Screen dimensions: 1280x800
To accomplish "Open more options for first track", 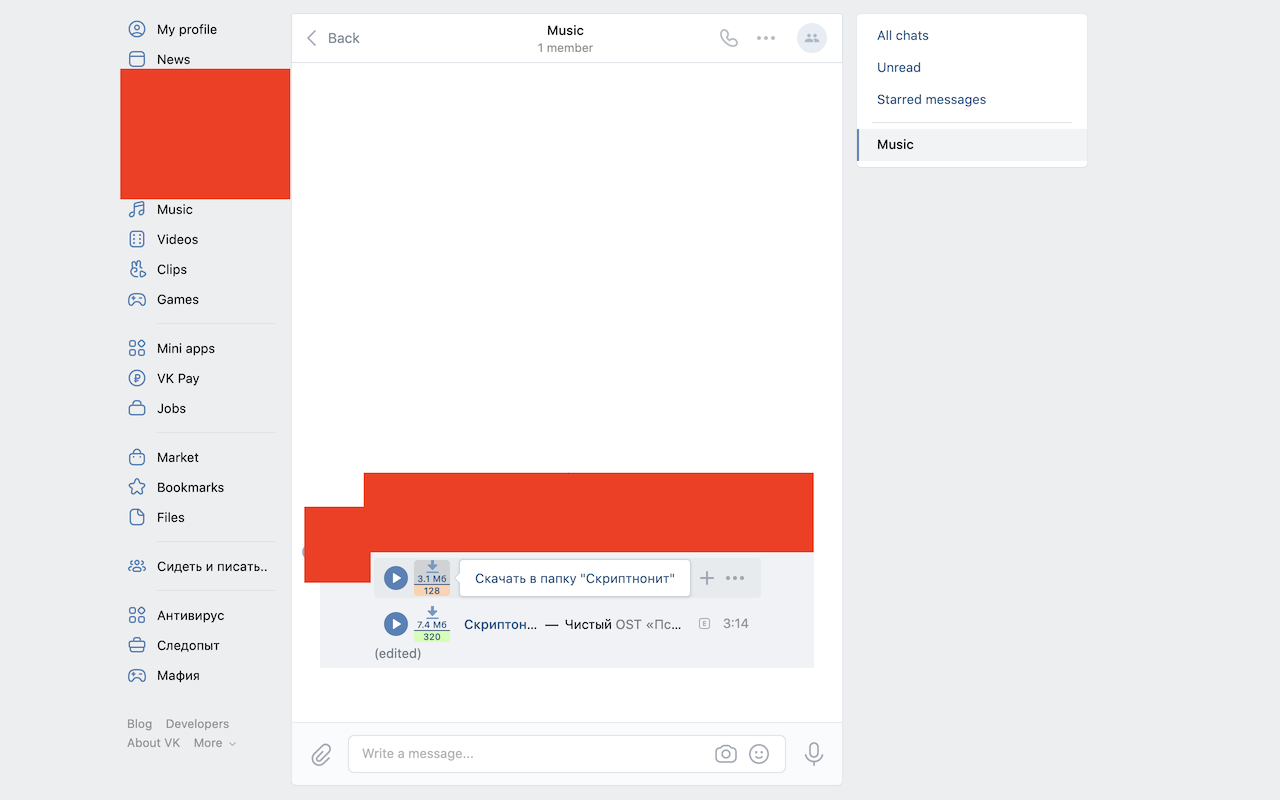I will pyautogui.click(x=735, y=578).
